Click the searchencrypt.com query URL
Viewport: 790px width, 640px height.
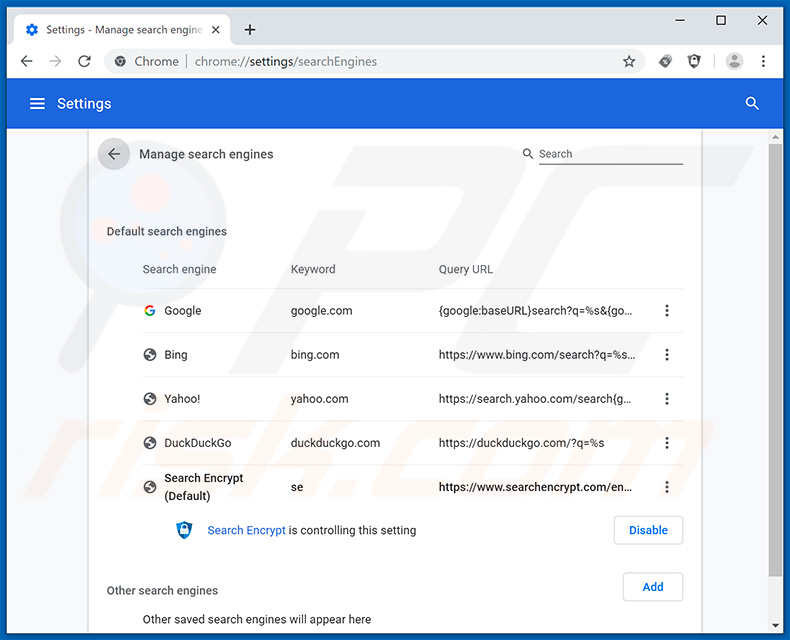[x=535, y=487]
